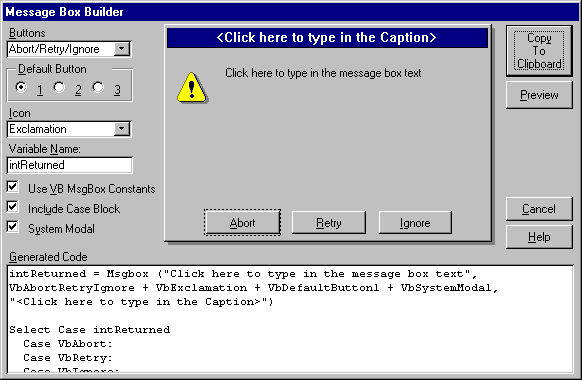Click the Exclamation combo box text
582x380 pixels.
click(38, 129)
